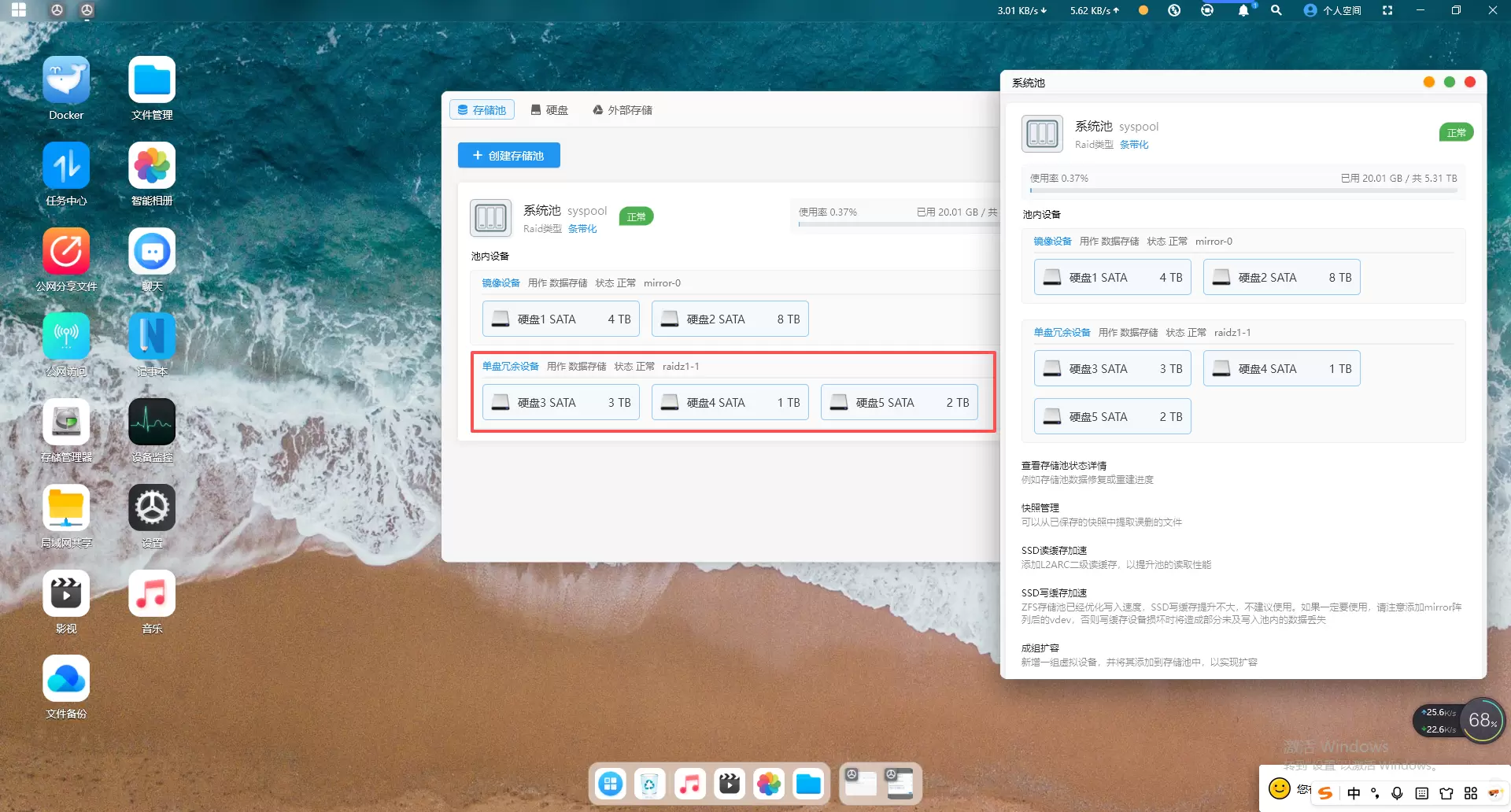Open 快照管理 snapshot management option

tap(1040, 508)
